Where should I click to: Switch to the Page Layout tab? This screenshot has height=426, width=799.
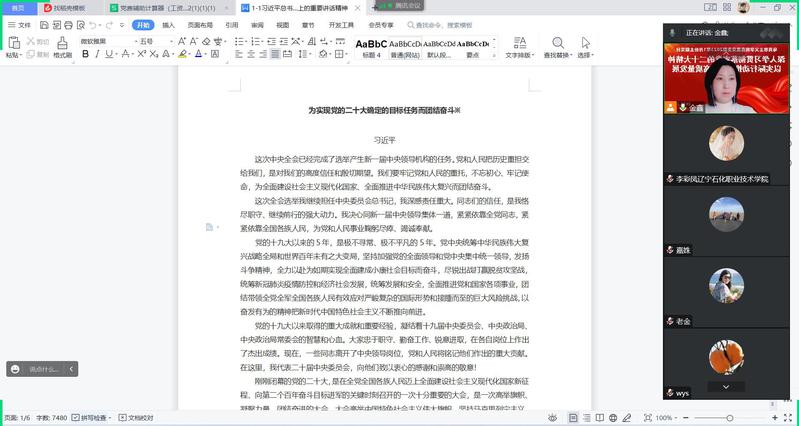tap(200, 25)
